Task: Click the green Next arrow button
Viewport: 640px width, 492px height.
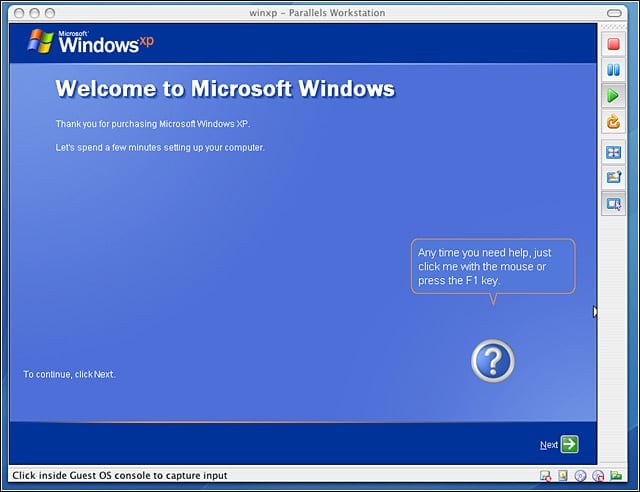Action: tap(569, 444)
